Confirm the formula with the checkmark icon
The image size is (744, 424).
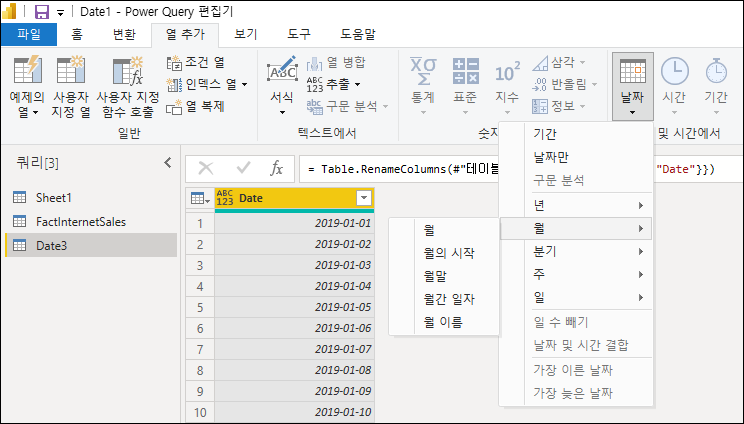[243, 168]
